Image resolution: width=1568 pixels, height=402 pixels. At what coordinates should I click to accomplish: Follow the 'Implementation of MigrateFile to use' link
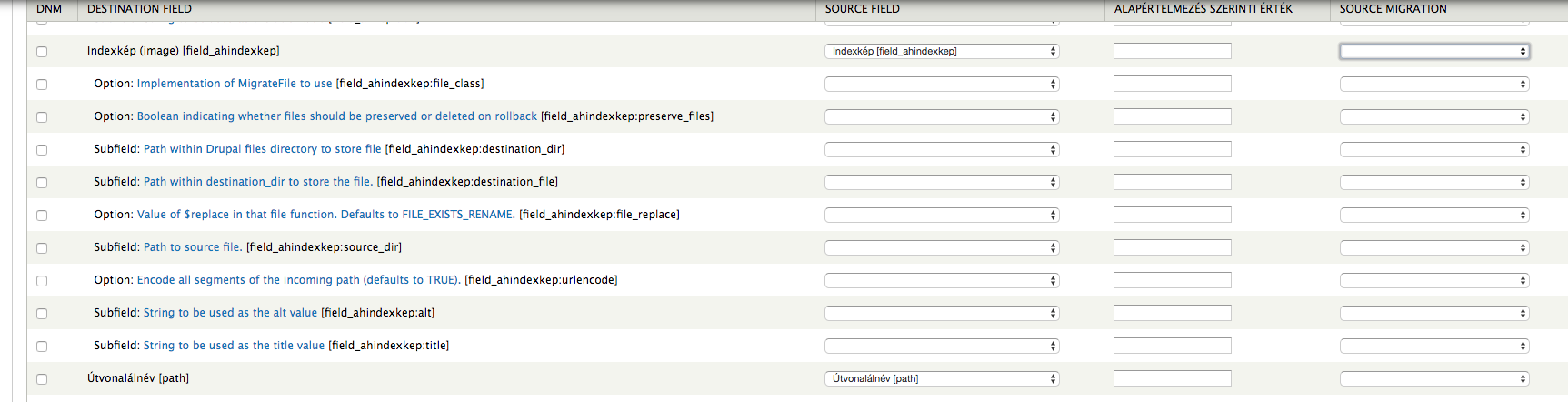(x=235, y=84)
